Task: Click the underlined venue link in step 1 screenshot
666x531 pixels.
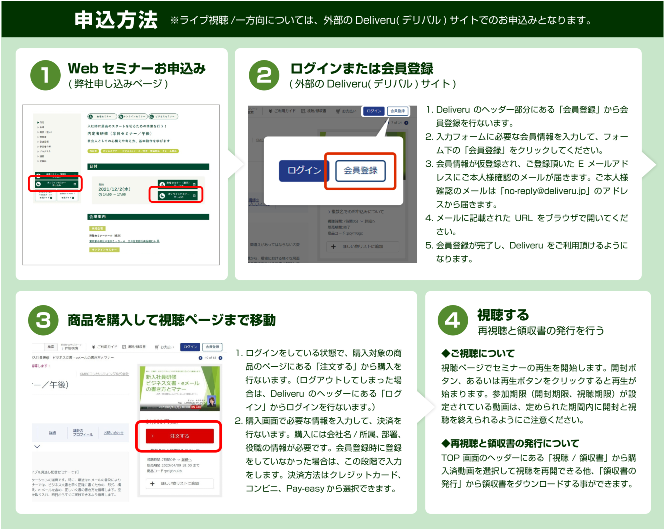Action: (124, 241)
